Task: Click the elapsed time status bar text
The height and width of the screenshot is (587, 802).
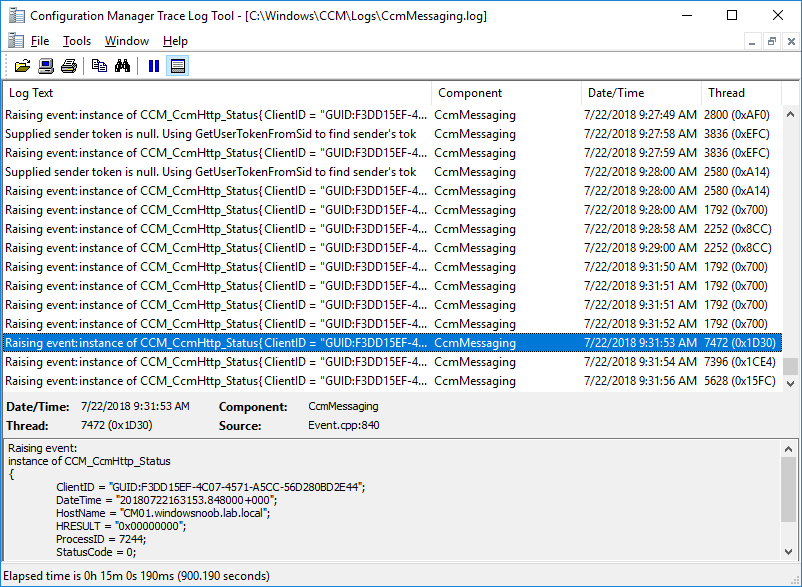Action: [137, 576]
